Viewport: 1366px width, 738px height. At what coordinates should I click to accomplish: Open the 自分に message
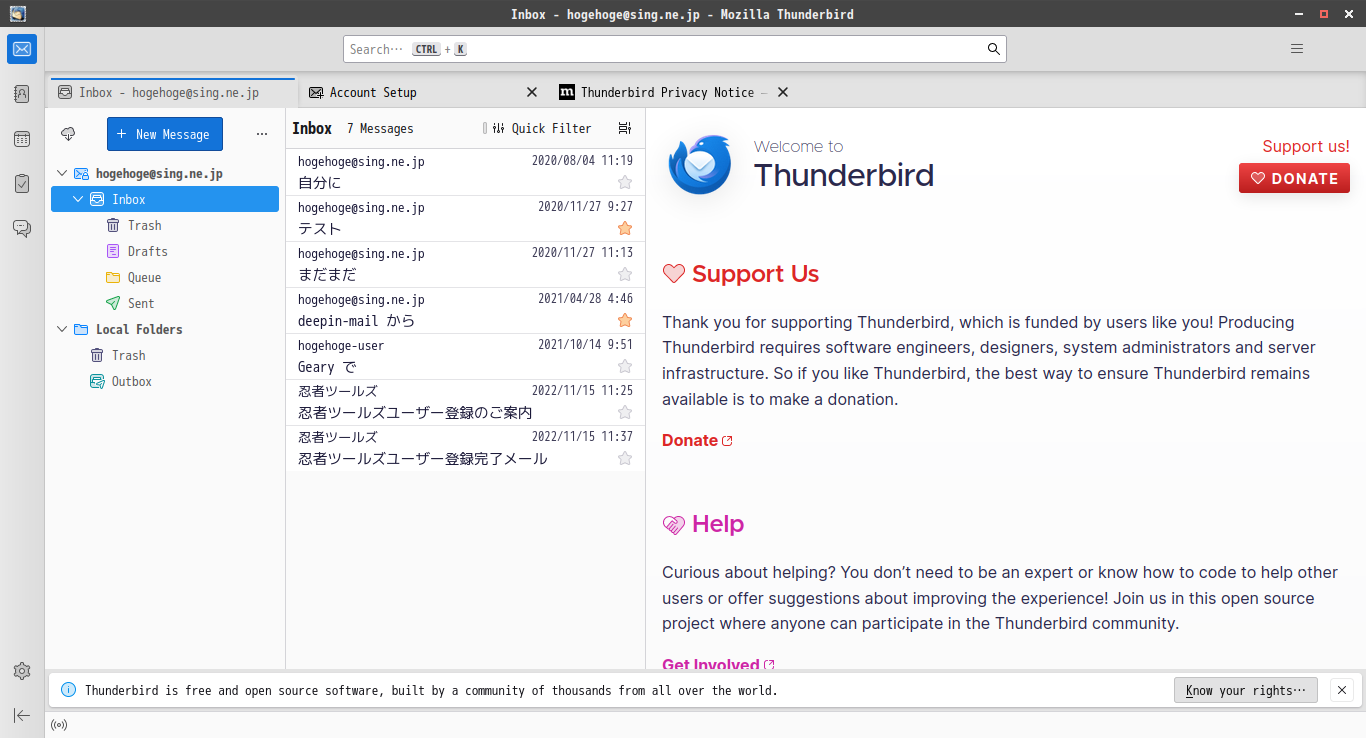click(x=465, y=172)
